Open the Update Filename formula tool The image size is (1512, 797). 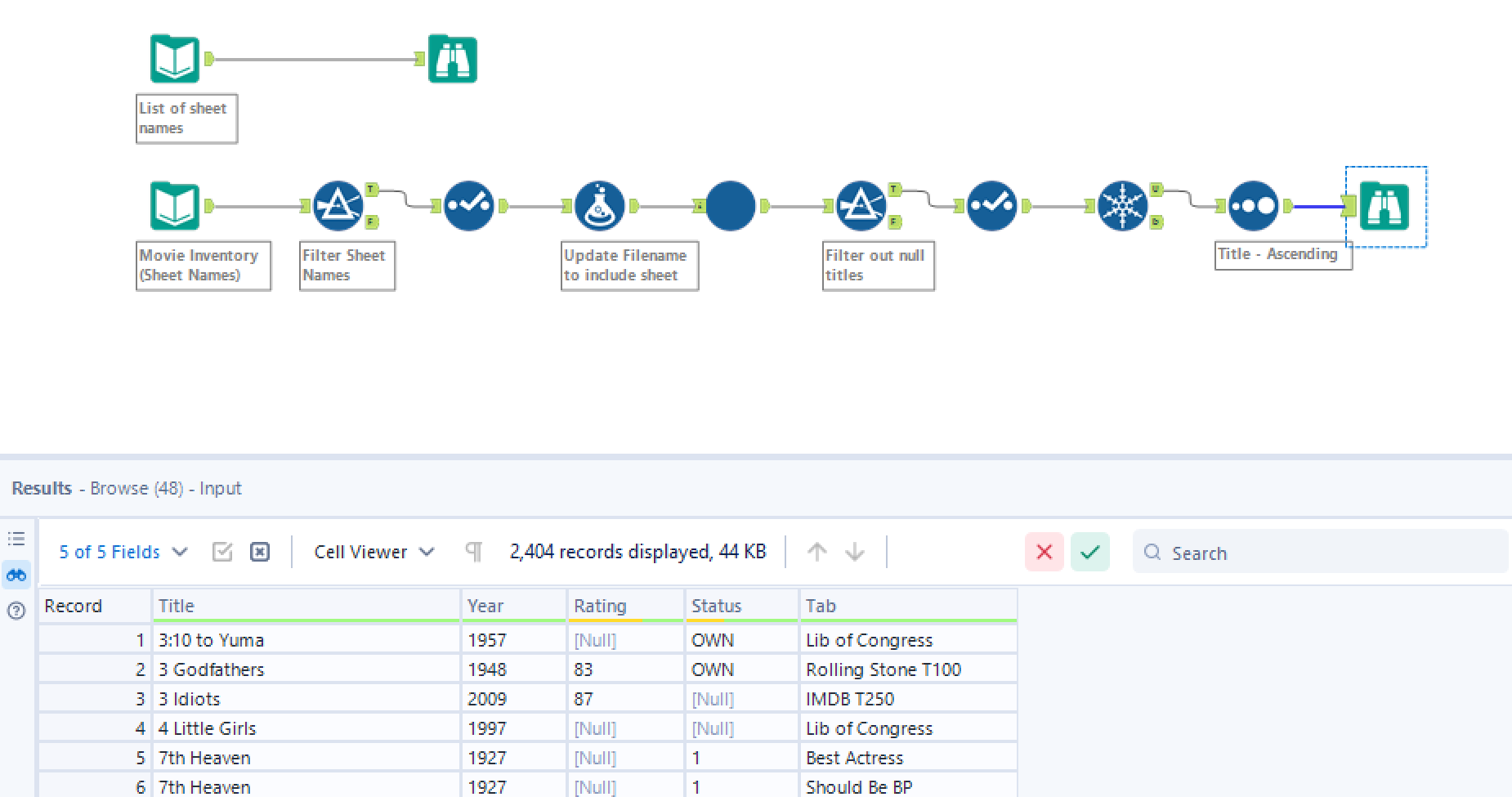599,205
